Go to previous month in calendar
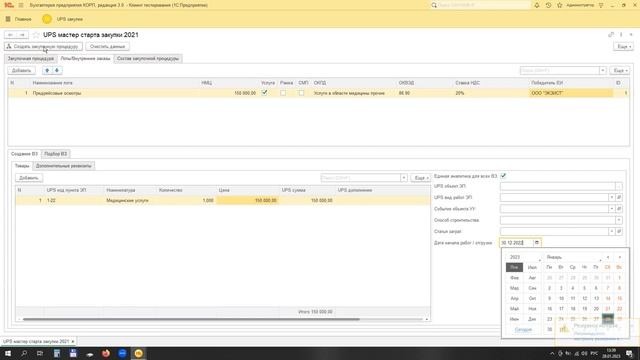The width and height of the screenshot is (640, 360). click(x=608, y=257)
